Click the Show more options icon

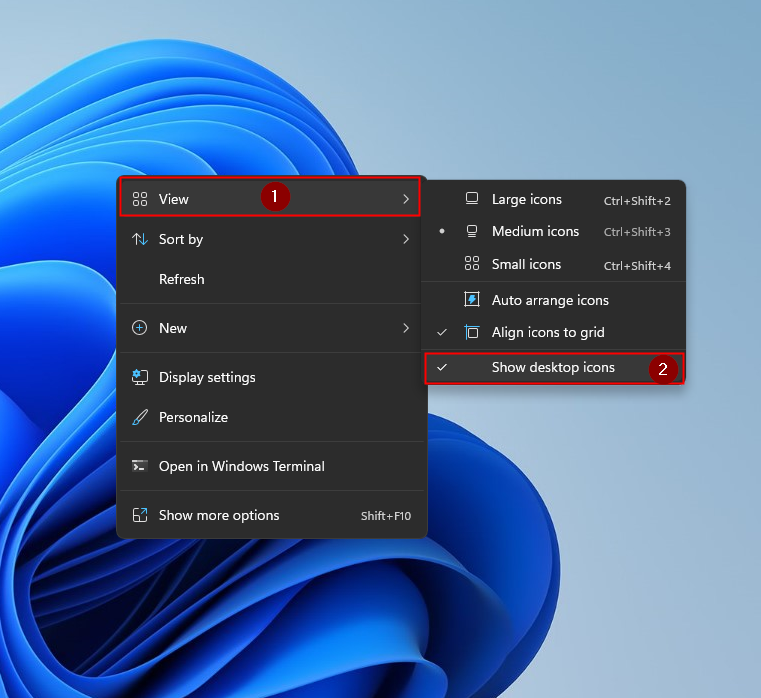click(x=140, y=515)
